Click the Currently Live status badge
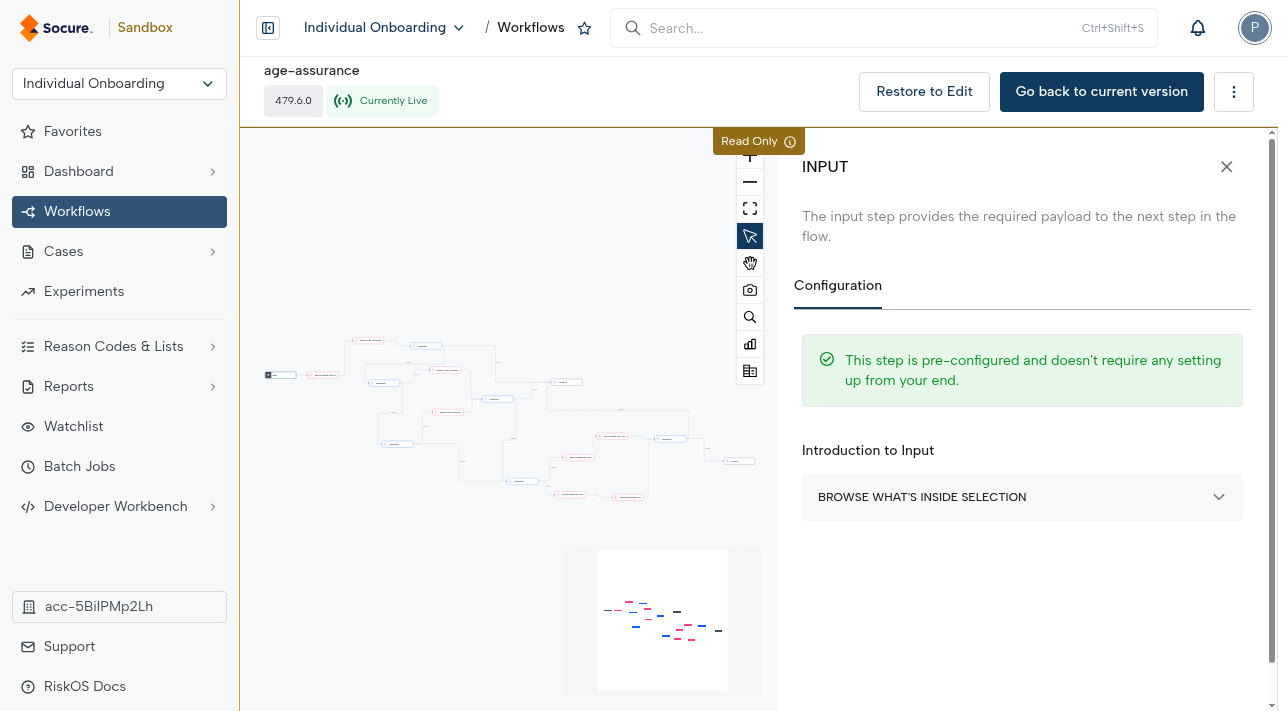The width and height of the screenshot is (1288, 711). (x=382, y=101)
